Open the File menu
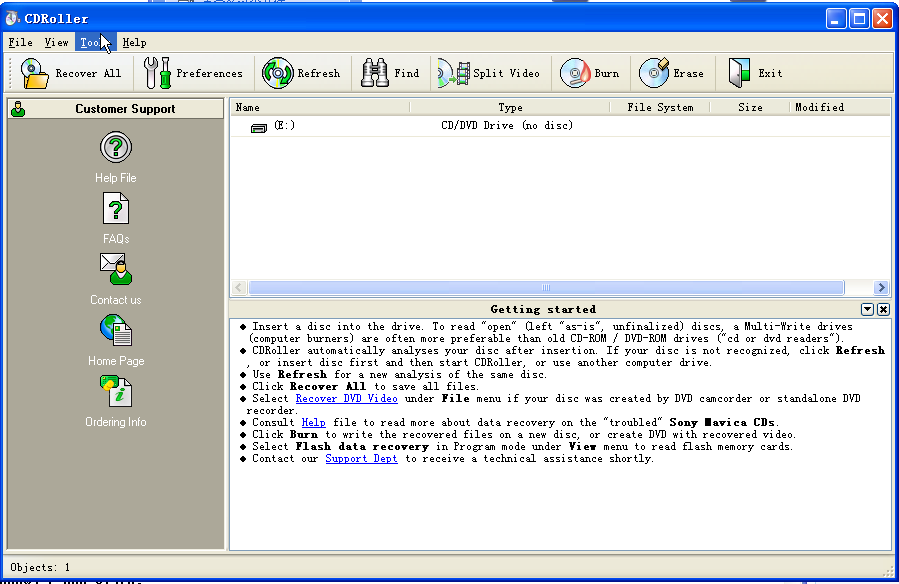 [20, 42]
